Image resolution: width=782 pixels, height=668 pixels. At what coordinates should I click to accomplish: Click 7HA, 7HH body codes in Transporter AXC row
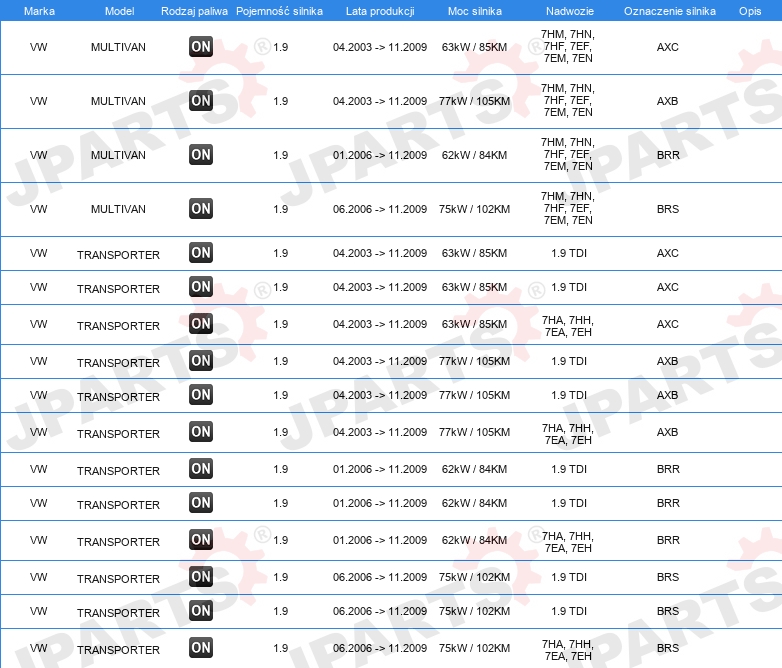pyautogui.click(x=568, y=326)
